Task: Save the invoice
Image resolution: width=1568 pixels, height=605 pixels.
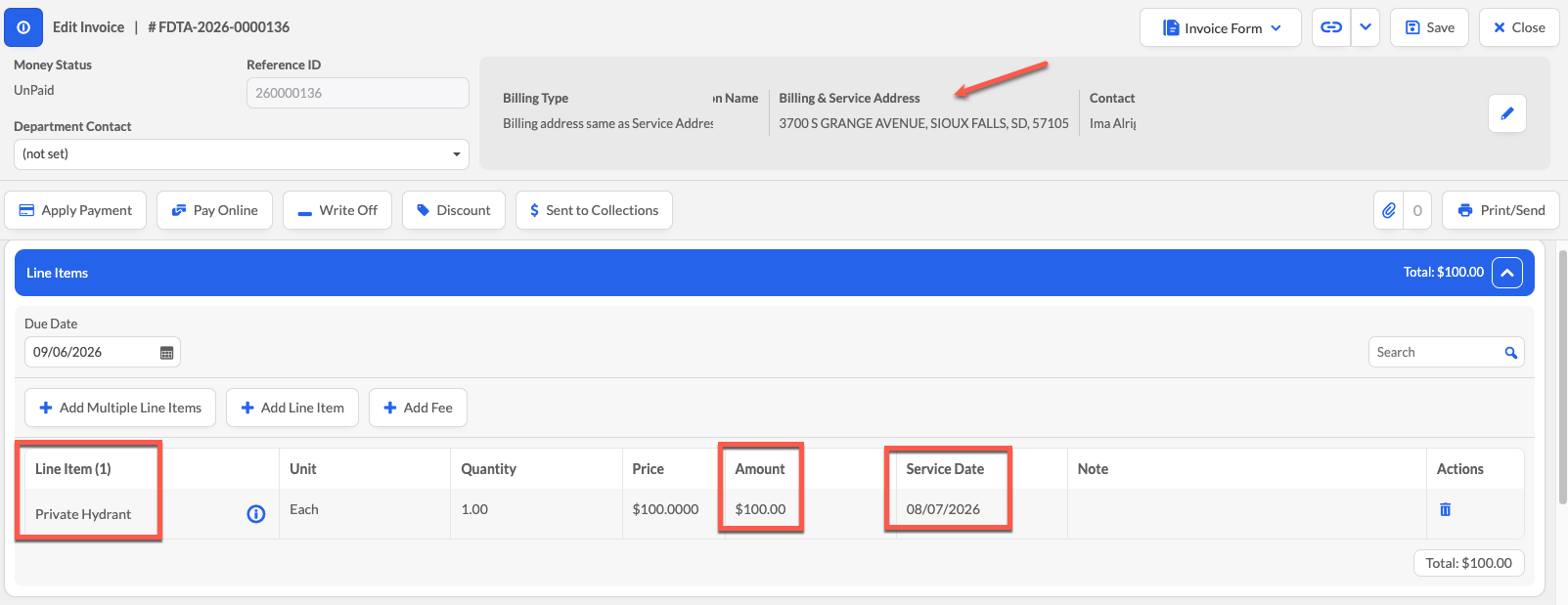Action: point(1429,27)
